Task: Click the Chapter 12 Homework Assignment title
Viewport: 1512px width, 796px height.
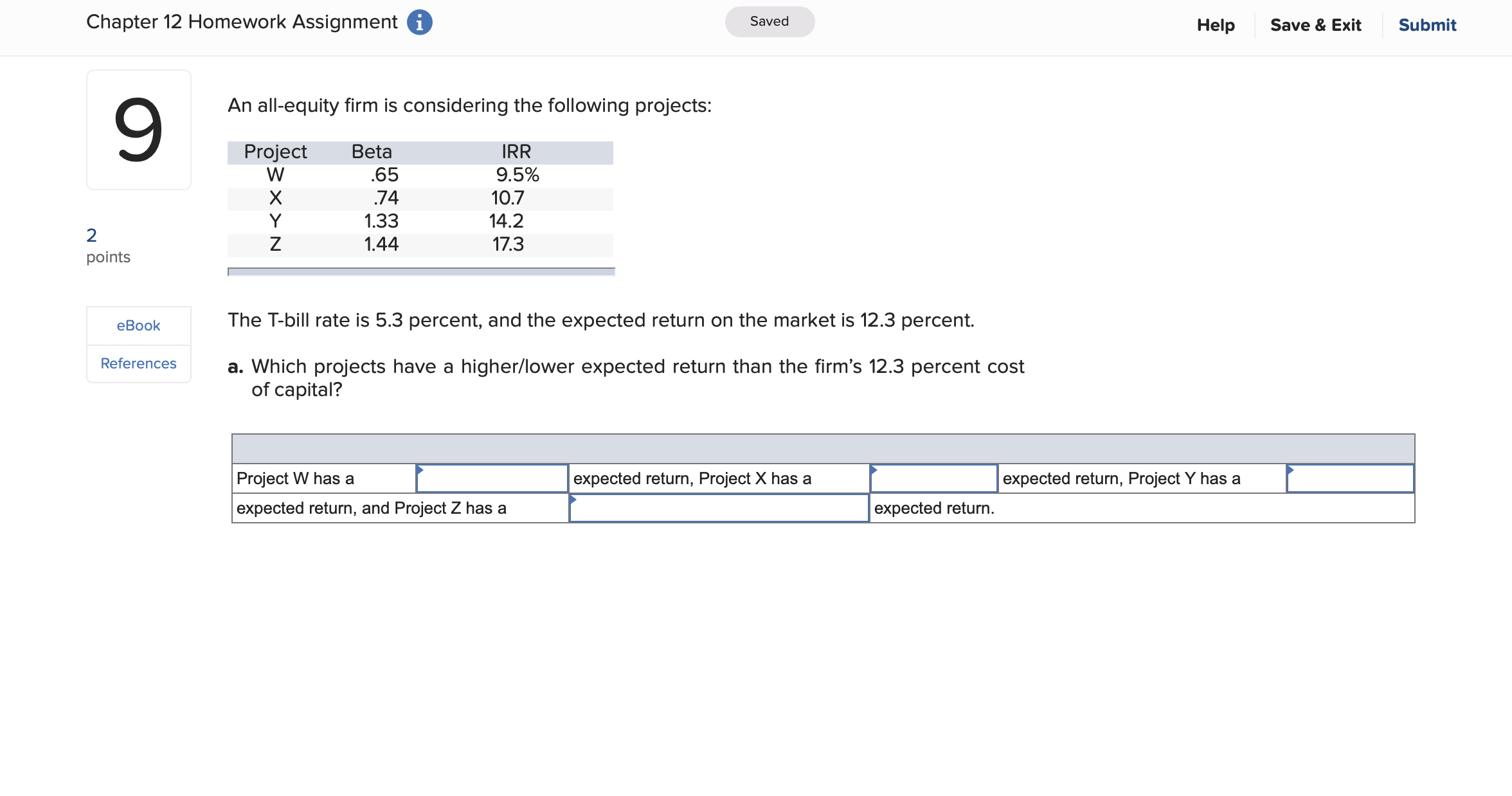Action: point(241,21)
